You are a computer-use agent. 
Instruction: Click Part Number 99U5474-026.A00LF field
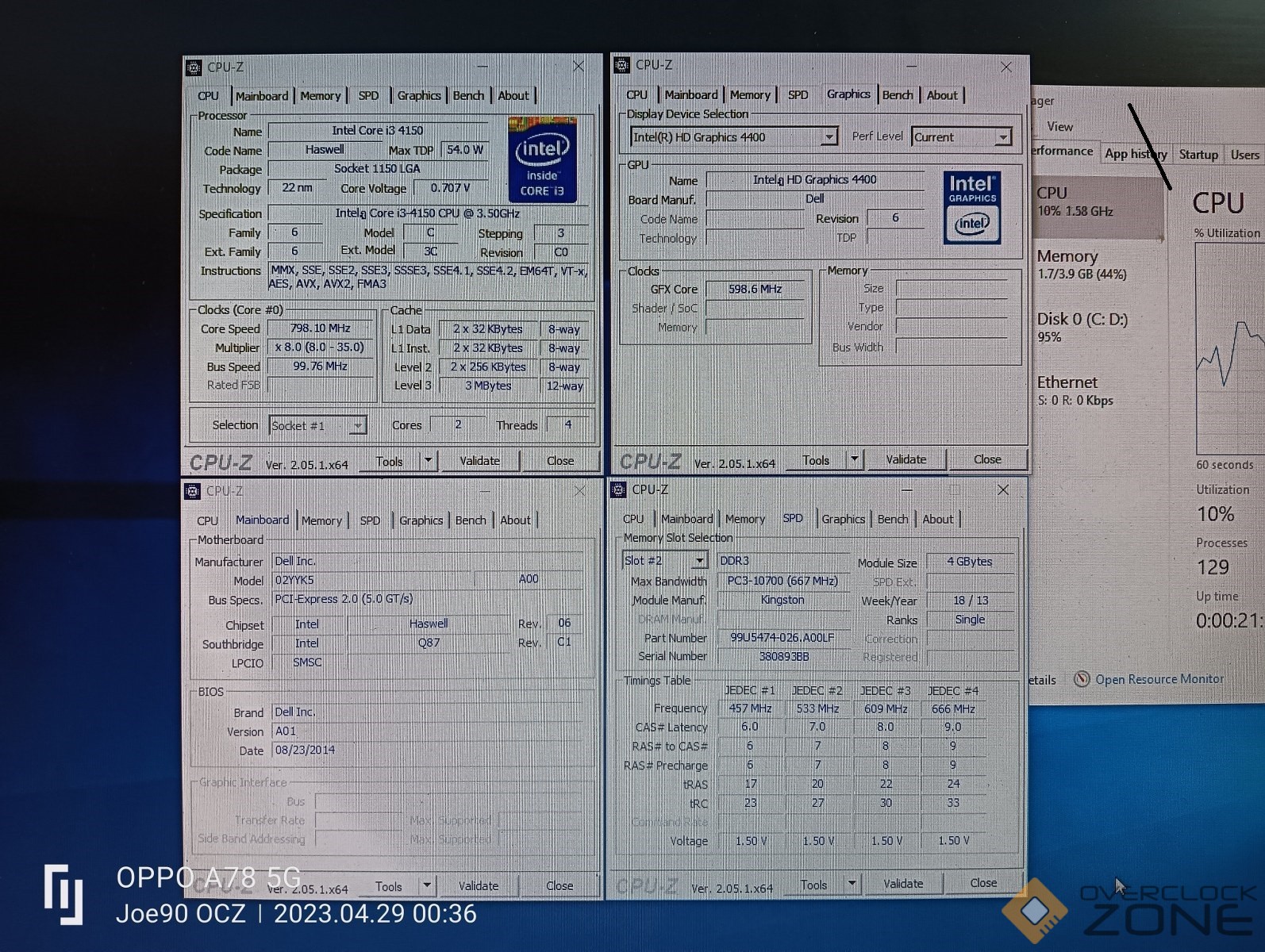[x=783, y=637]
